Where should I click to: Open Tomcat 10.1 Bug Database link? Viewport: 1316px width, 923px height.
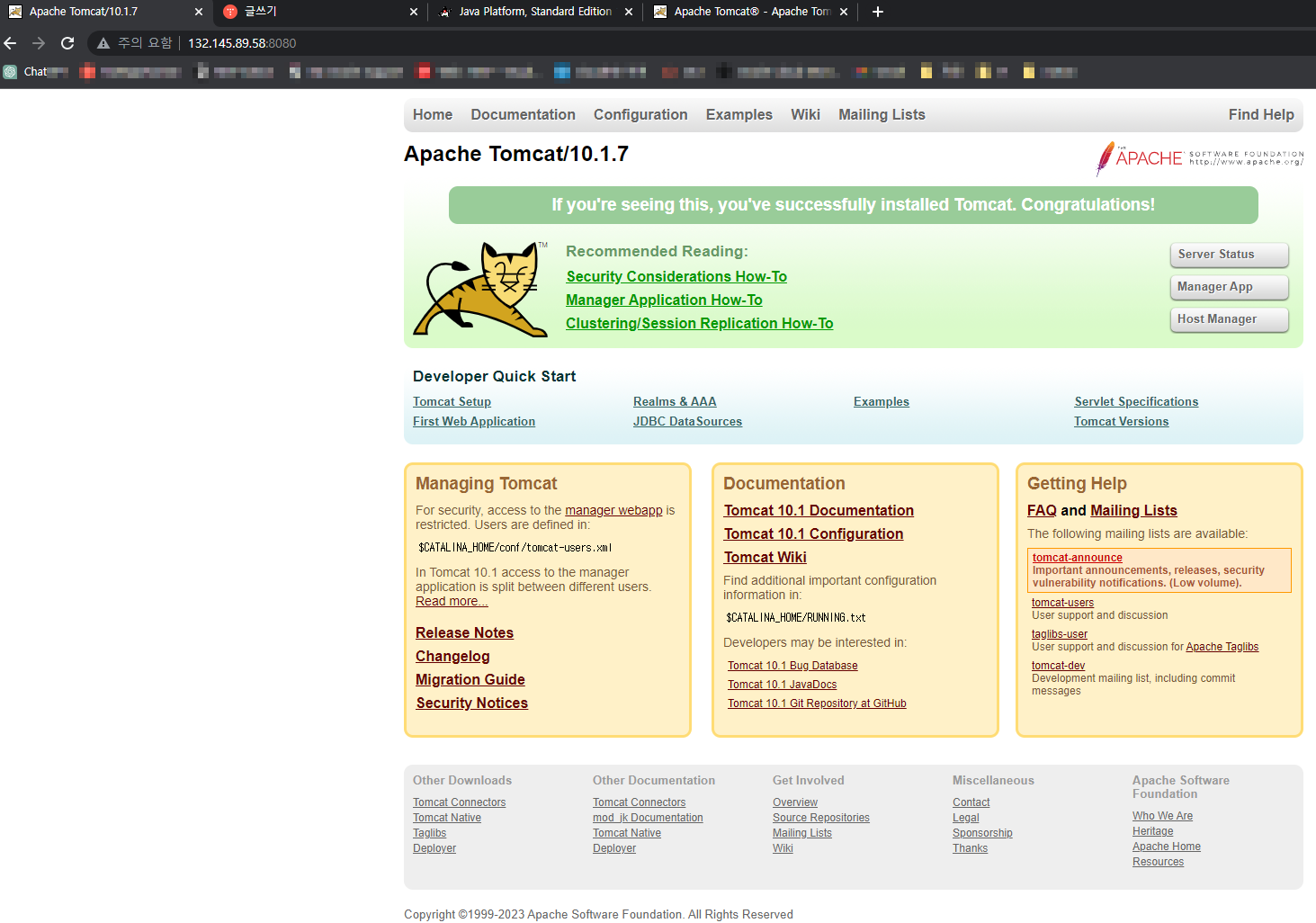[x=792, y=666]
